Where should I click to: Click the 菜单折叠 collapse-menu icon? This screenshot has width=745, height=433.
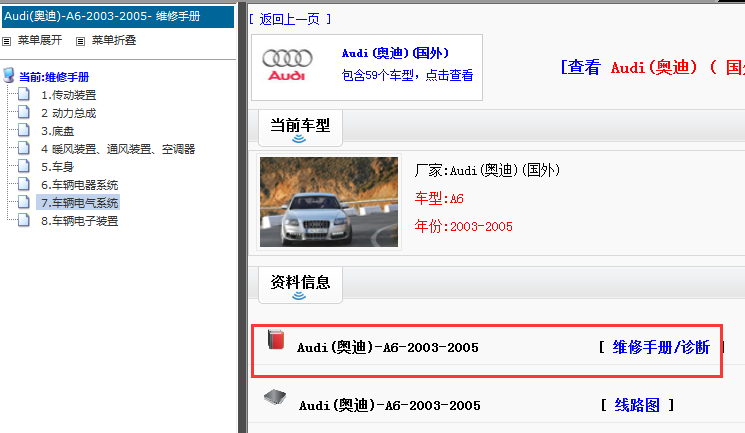80,41
